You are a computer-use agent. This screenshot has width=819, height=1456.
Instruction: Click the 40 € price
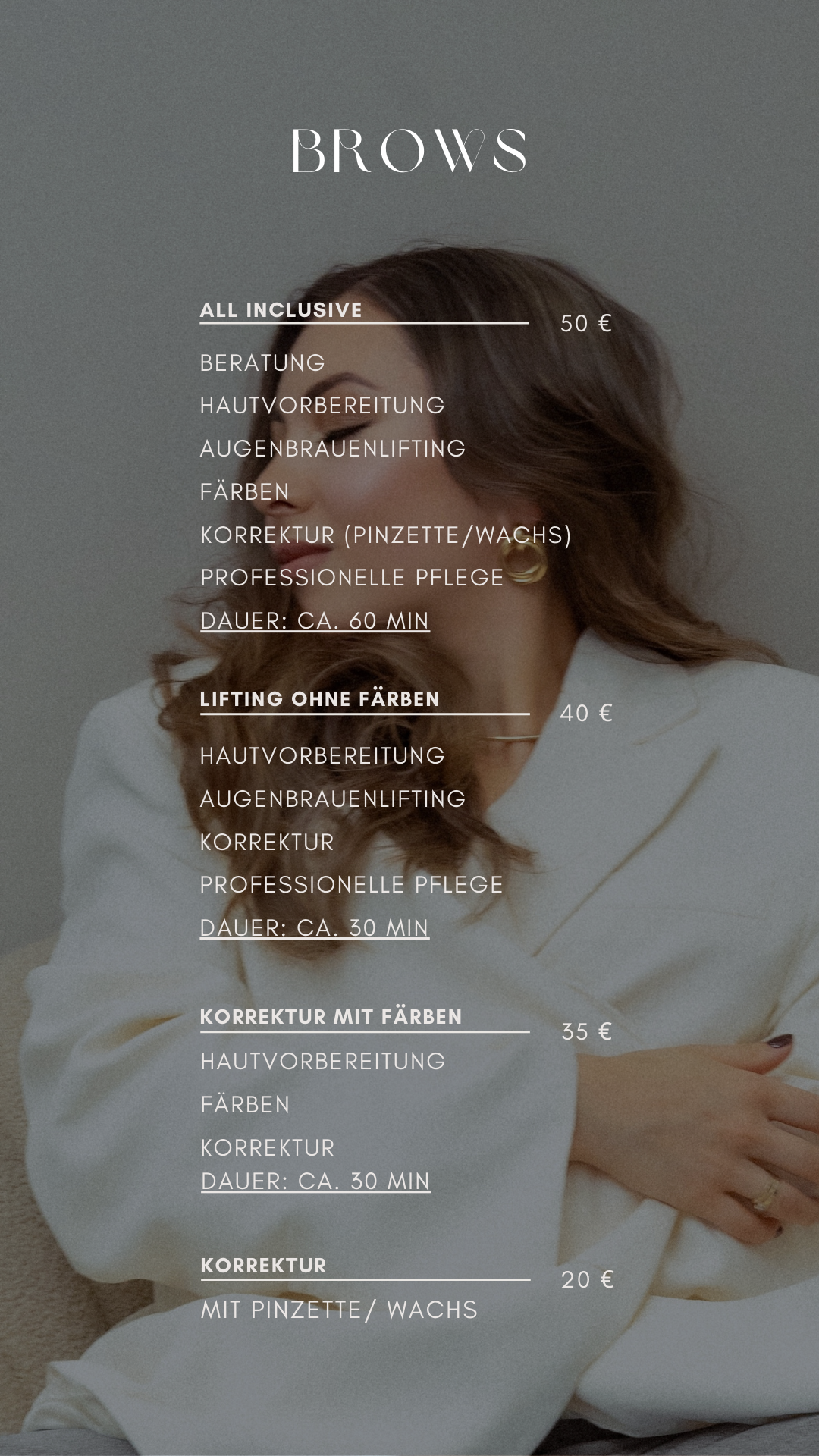pos(585,714)
